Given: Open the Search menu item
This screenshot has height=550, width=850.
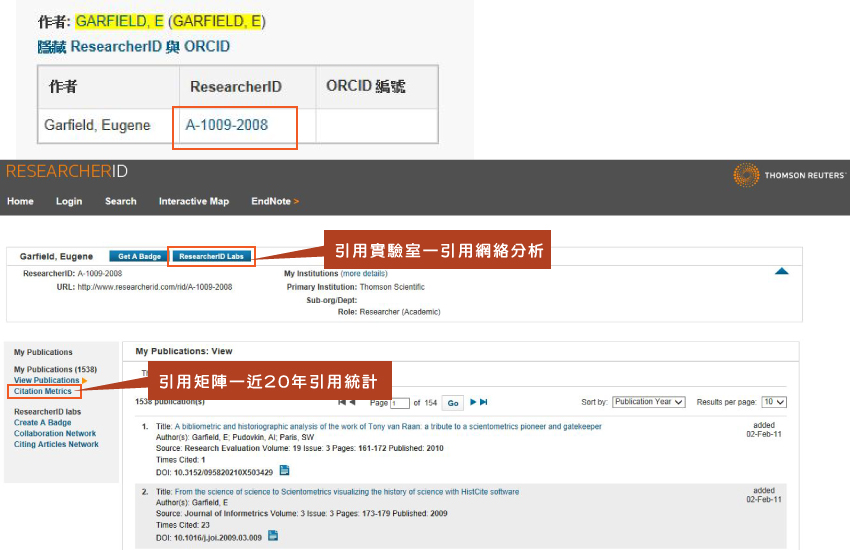Looking at the screenshot, I should (121, 201).
